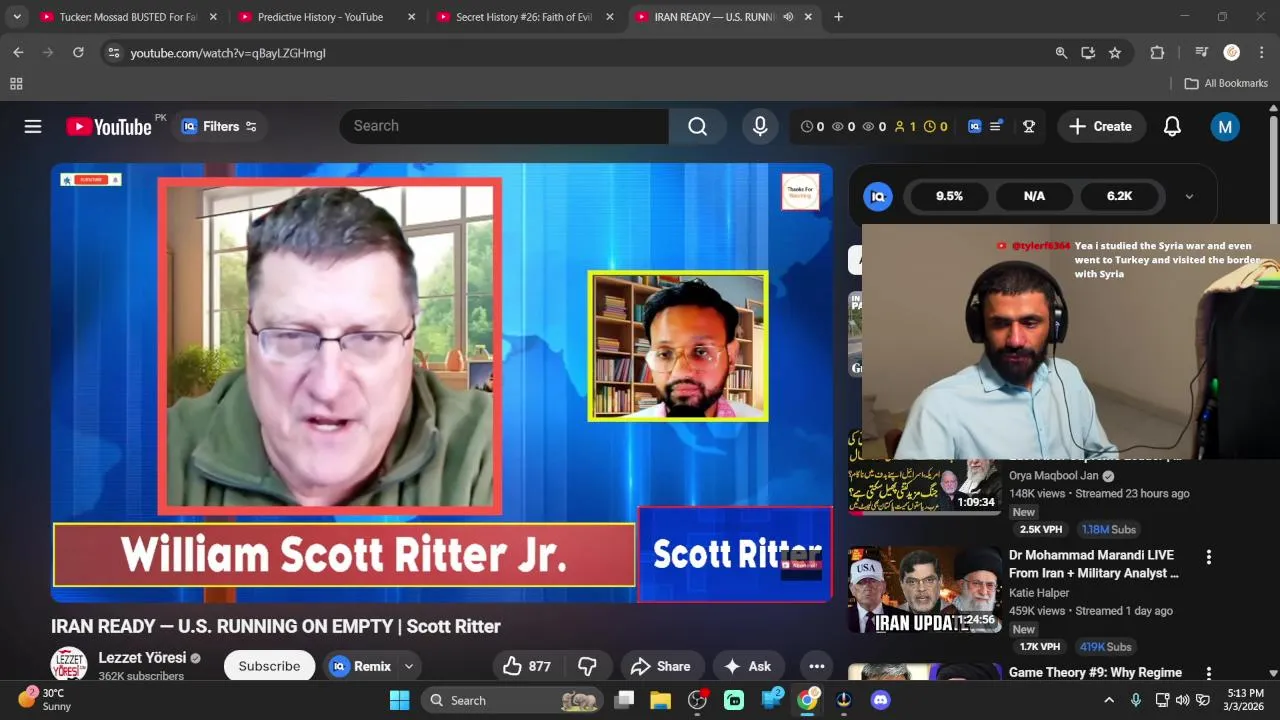This screenshot has width=1280, height=720.
Task: Click the Katie Halper channel name
Action: click(x=1039, y=593)
